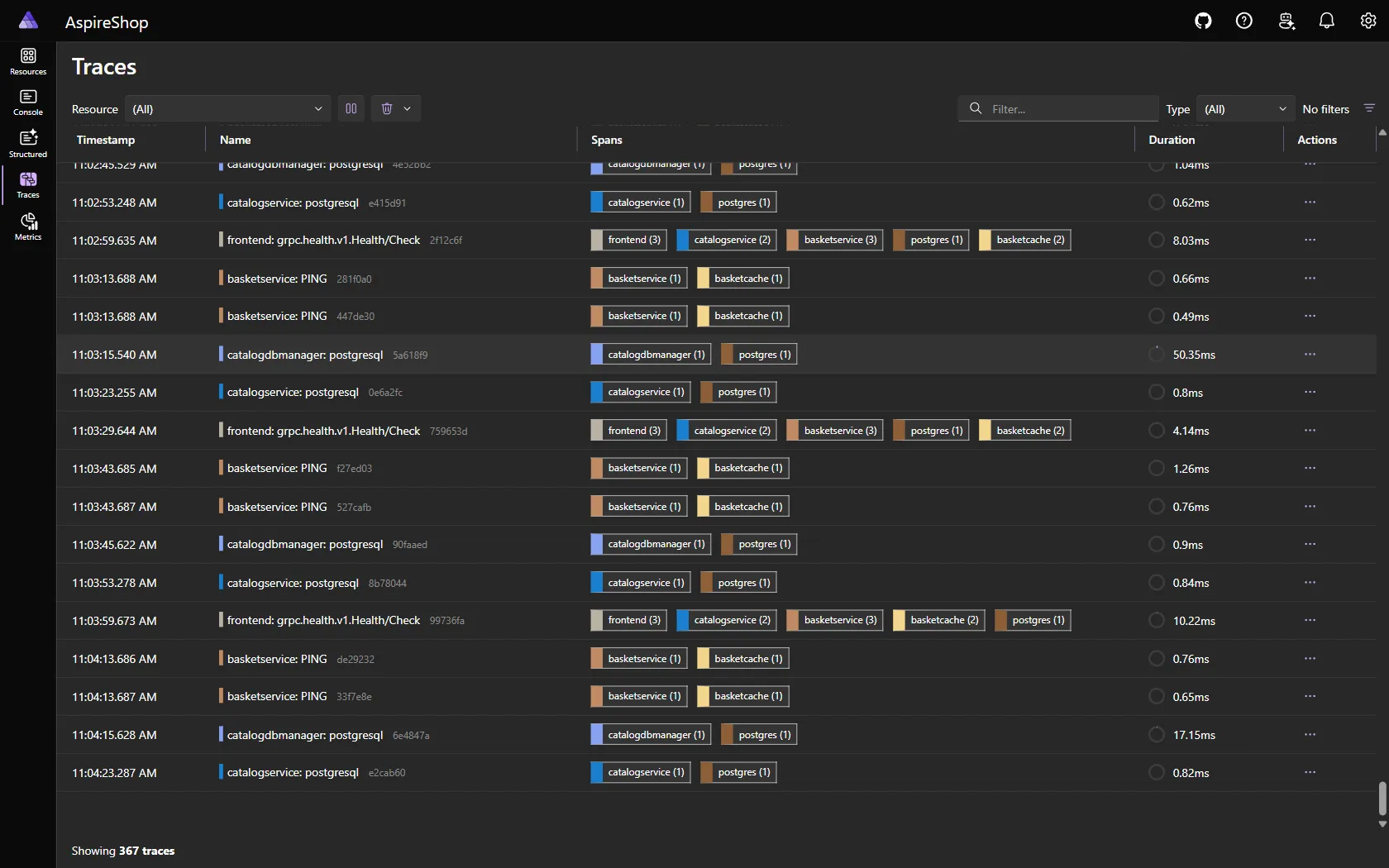
Task: Click frontend (3) span badge at 11:02:59.635
Action: tap(628, 240)
